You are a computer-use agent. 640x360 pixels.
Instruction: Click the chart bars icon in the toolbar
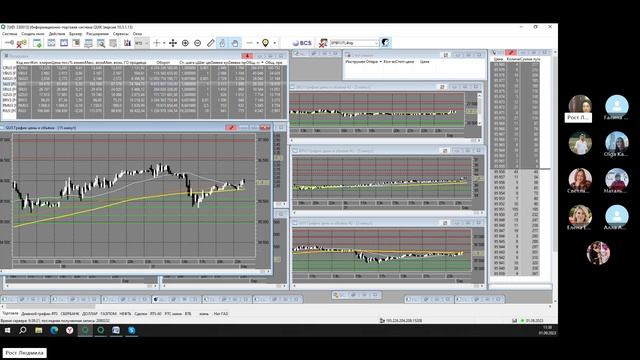[127, 43]
